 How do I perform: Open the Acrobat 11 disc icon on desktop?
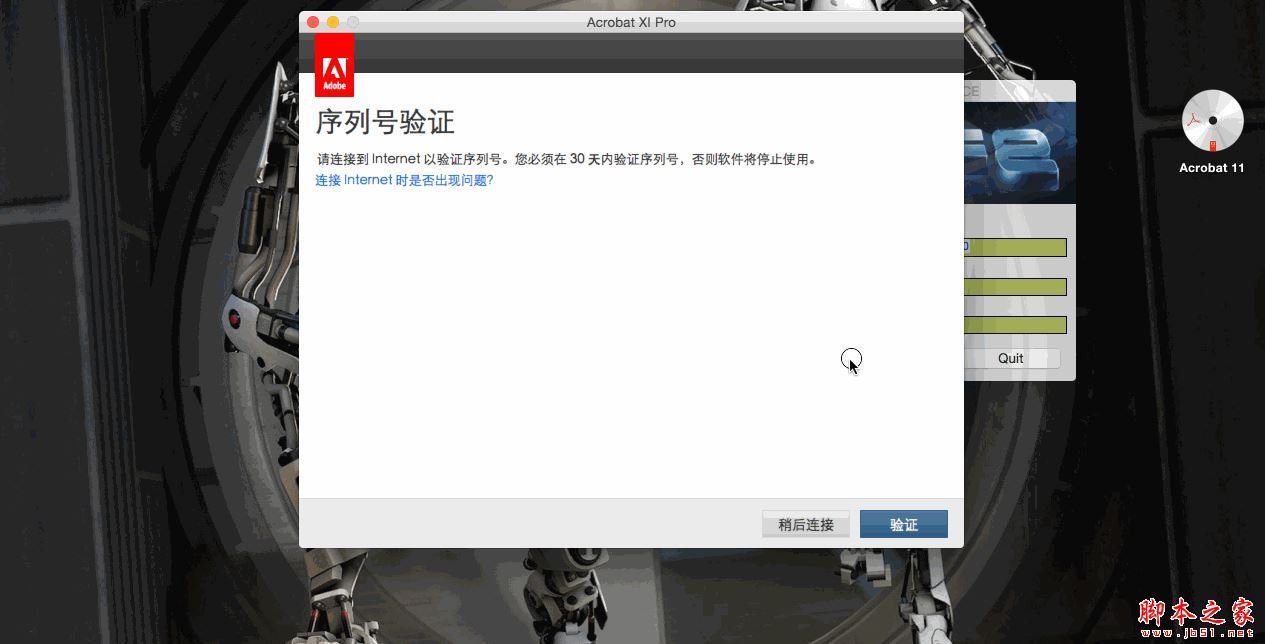[1212, 121]
